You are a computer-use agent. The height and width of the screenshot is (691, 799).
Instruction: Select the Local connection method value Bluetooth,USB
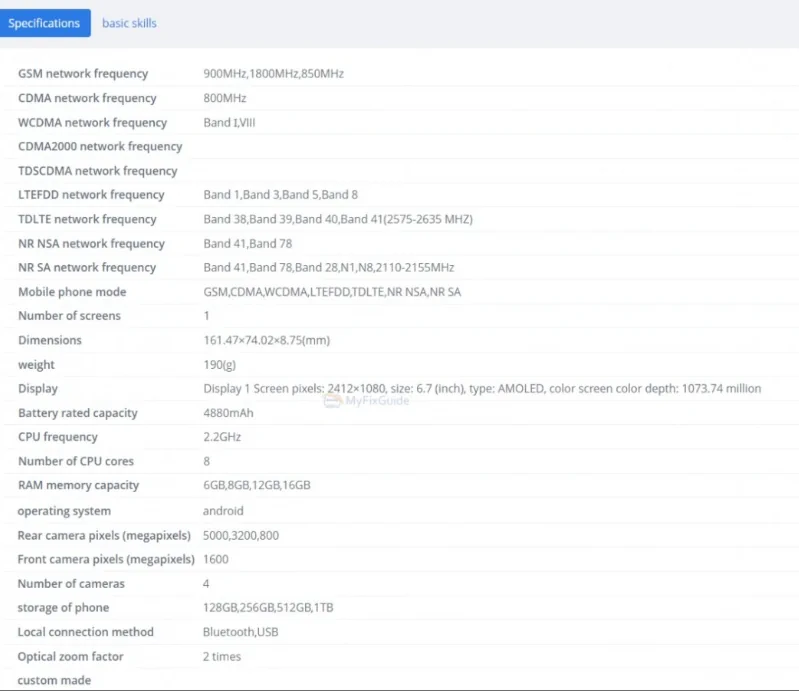click(241, 632)
